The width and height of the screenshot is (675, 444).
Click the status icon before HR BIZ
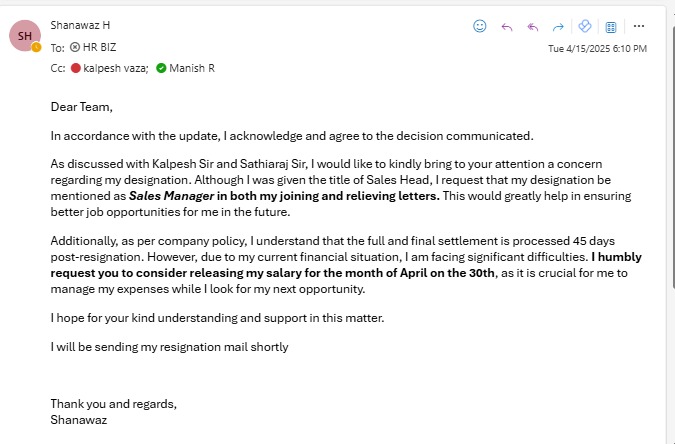(x=75, y=47)
